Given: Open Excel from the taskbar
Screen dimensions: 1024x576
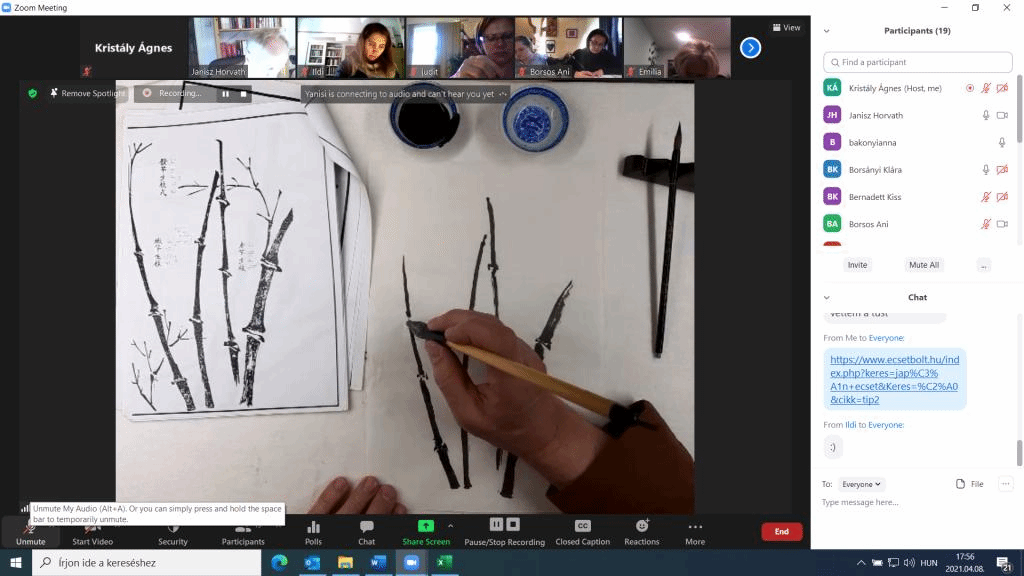Looking at the screenshot, I should 444,562.
